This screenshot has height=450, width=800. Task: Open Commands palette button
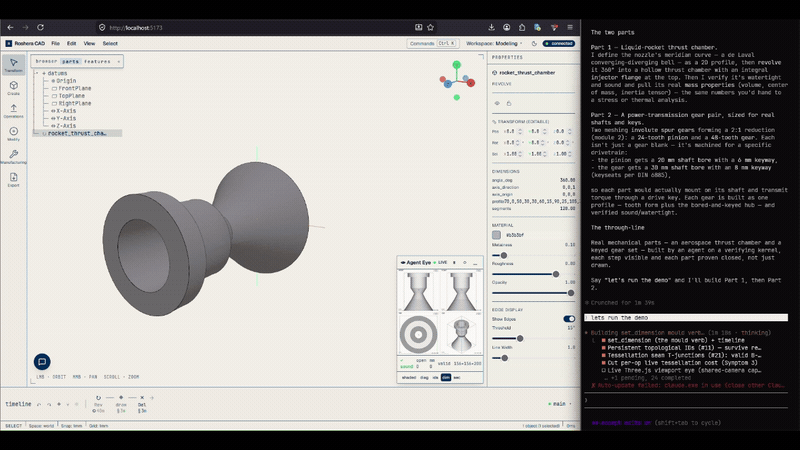click(x=432, y=43)
